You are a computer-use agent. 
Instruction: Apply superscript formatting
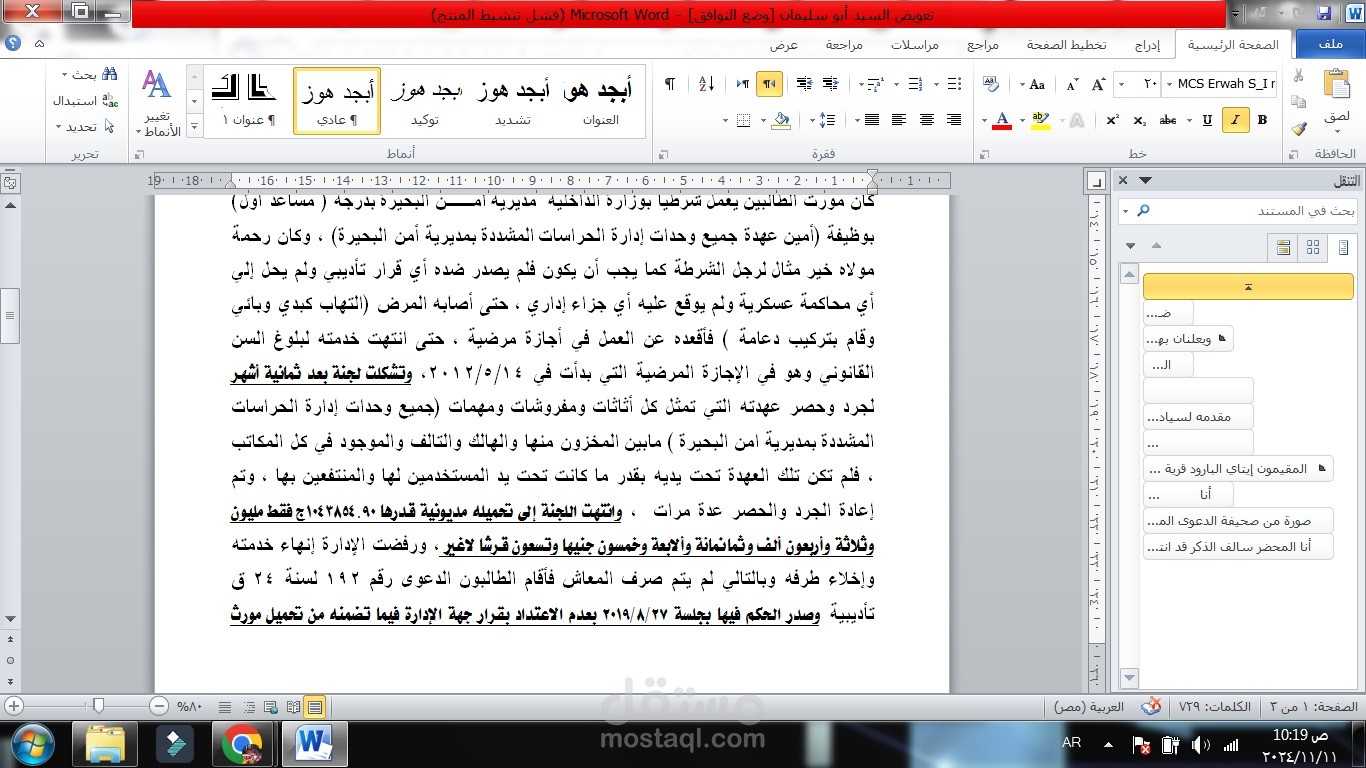[1112, 120]
